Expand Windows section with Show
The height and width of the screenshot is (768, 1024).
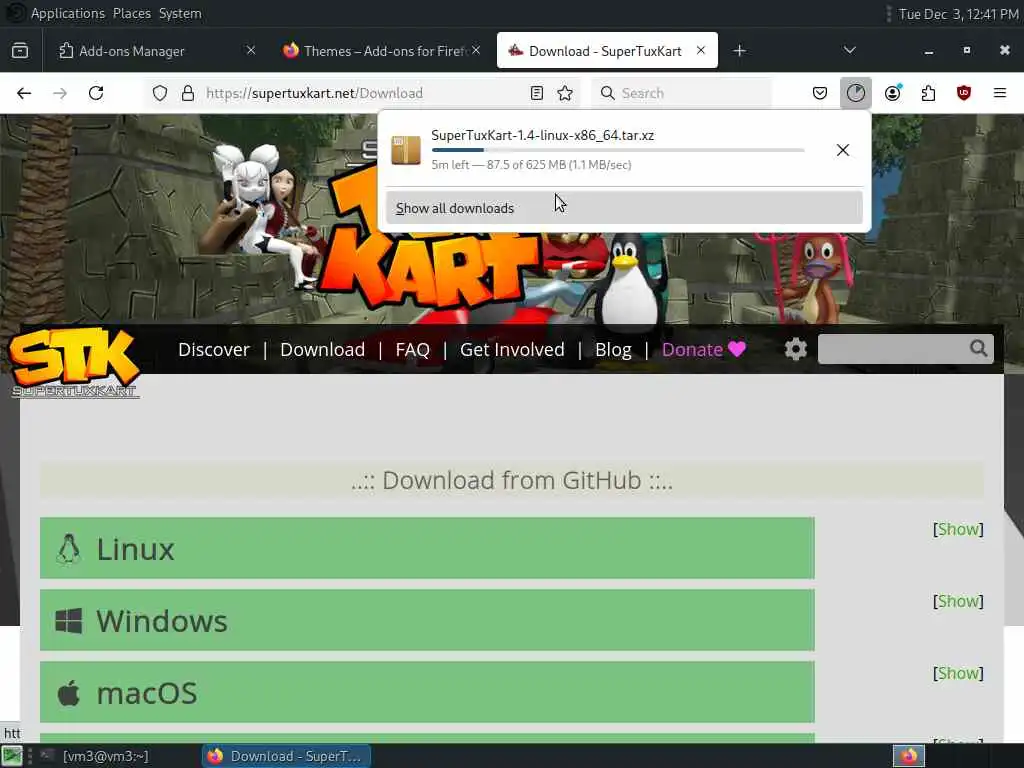point(958,601)
